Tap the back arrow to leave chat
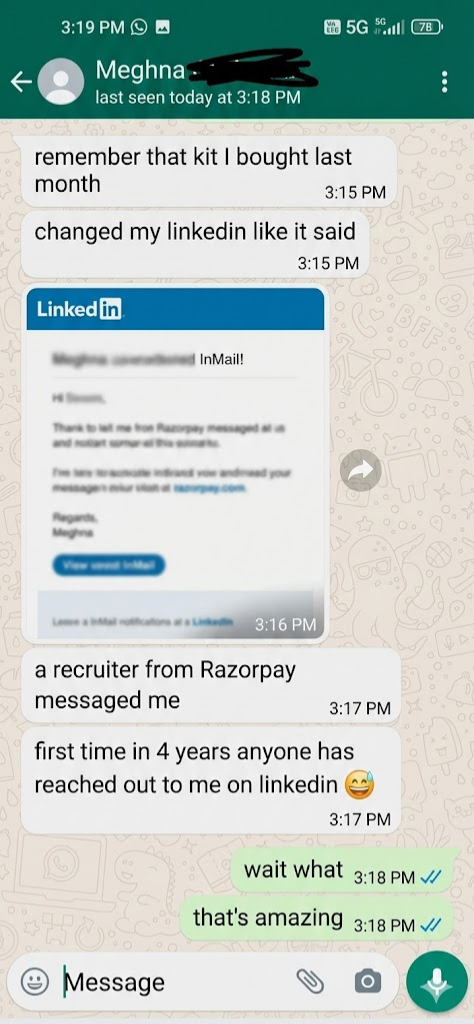The image size is (474, 1024). tap(21, 82)
